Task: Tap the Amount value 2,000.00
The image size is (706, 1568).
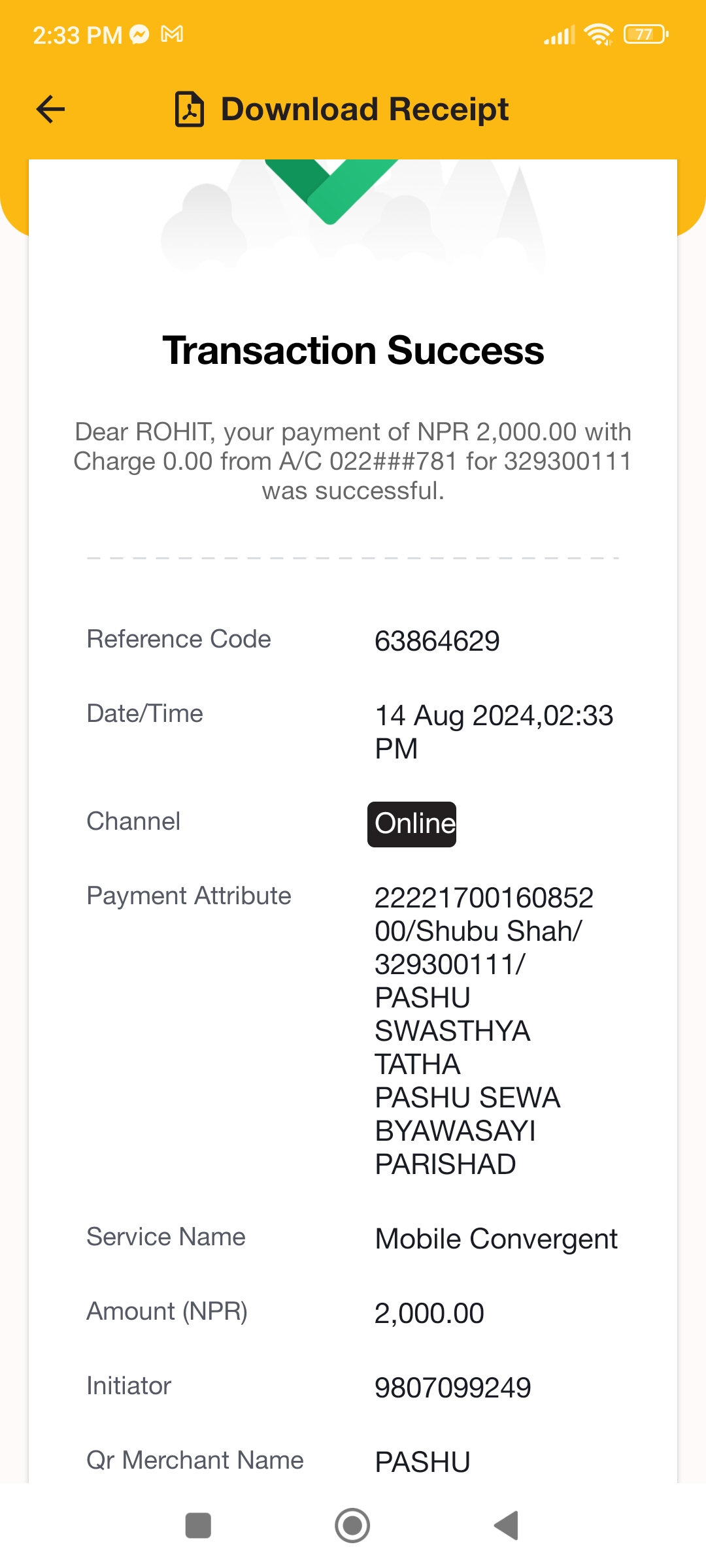Action: 429,1313
